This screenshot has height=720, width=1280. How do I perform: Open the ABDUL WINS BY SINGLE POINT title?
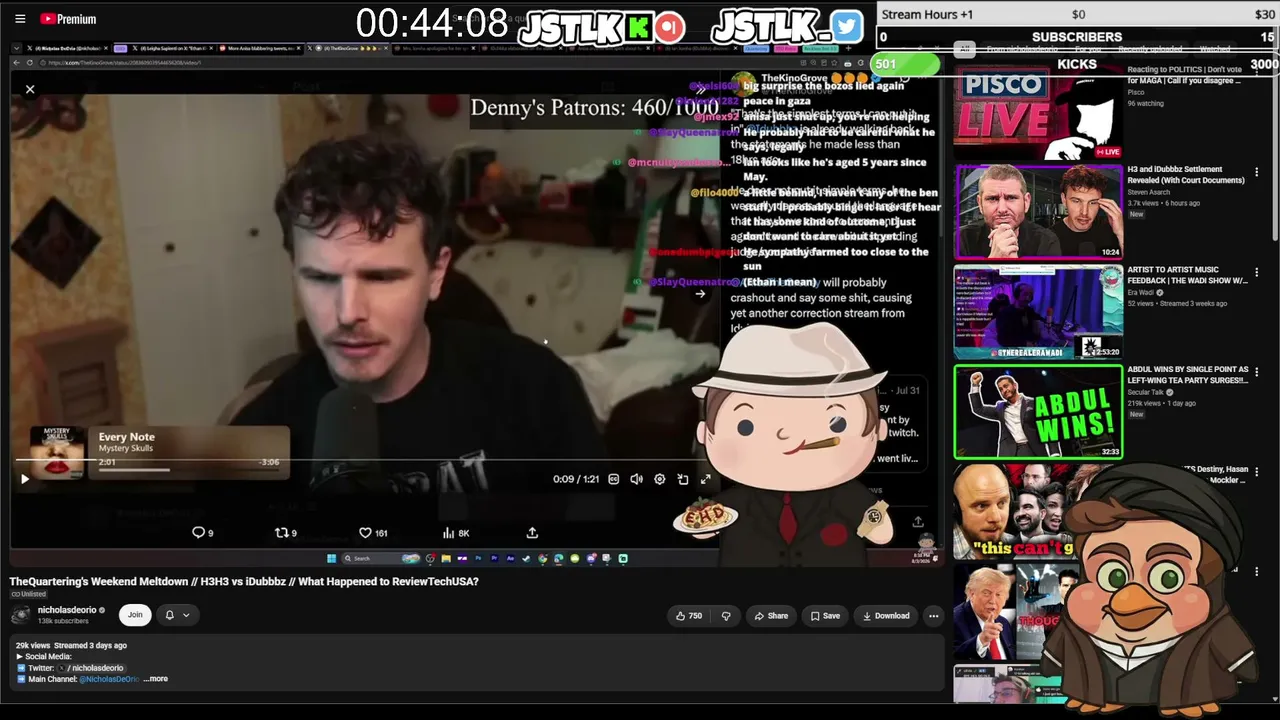1188,374
